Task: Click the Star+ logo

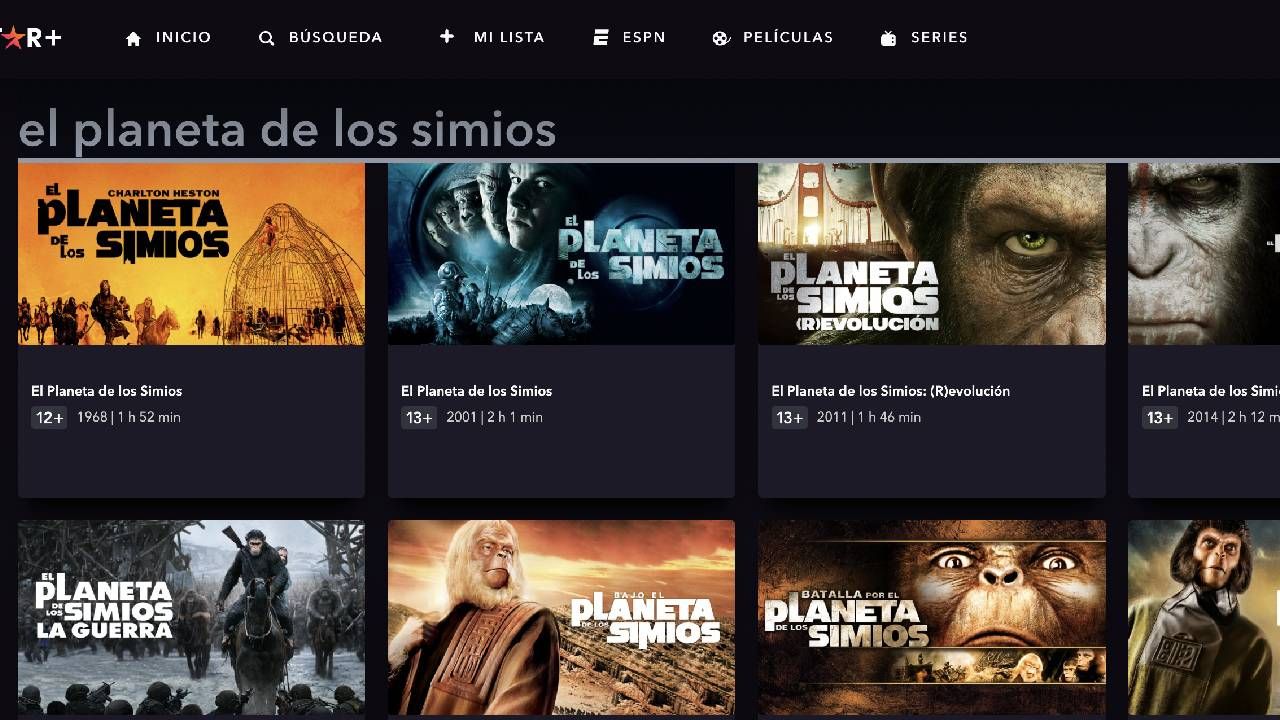Action: point(31,38)
